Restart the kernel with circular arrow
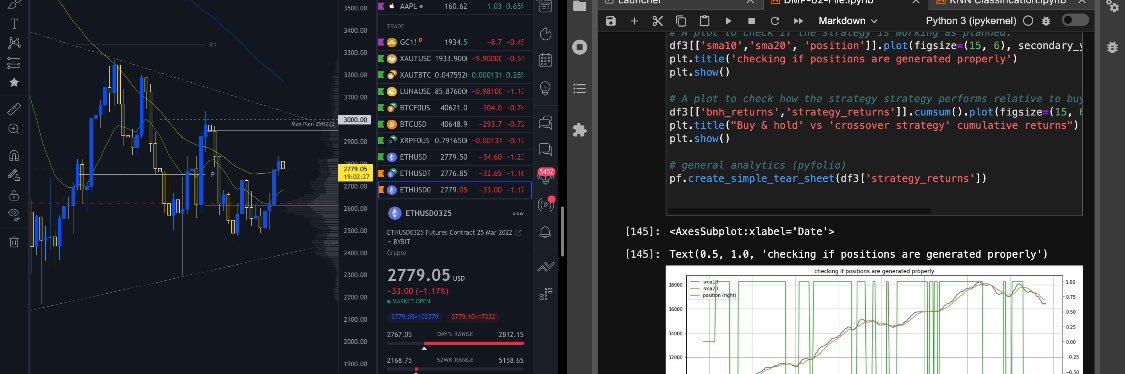1125x374 pixels. click(x=775, y=21)
